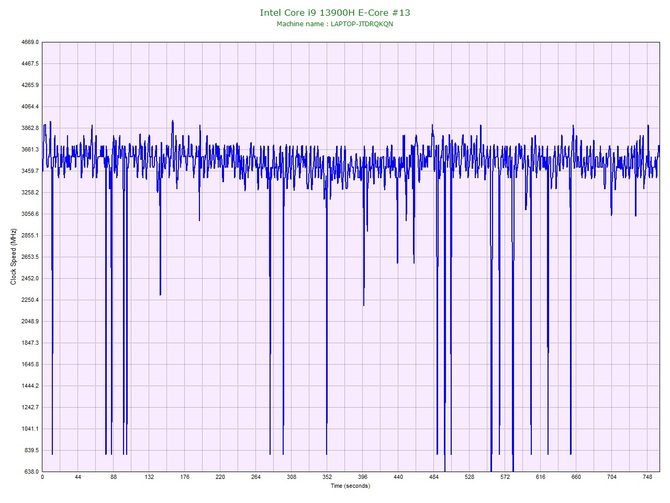This screenshot has width=670, height=503.
Task: Click the y-axis value 638.0
Action: coord(31,472)
